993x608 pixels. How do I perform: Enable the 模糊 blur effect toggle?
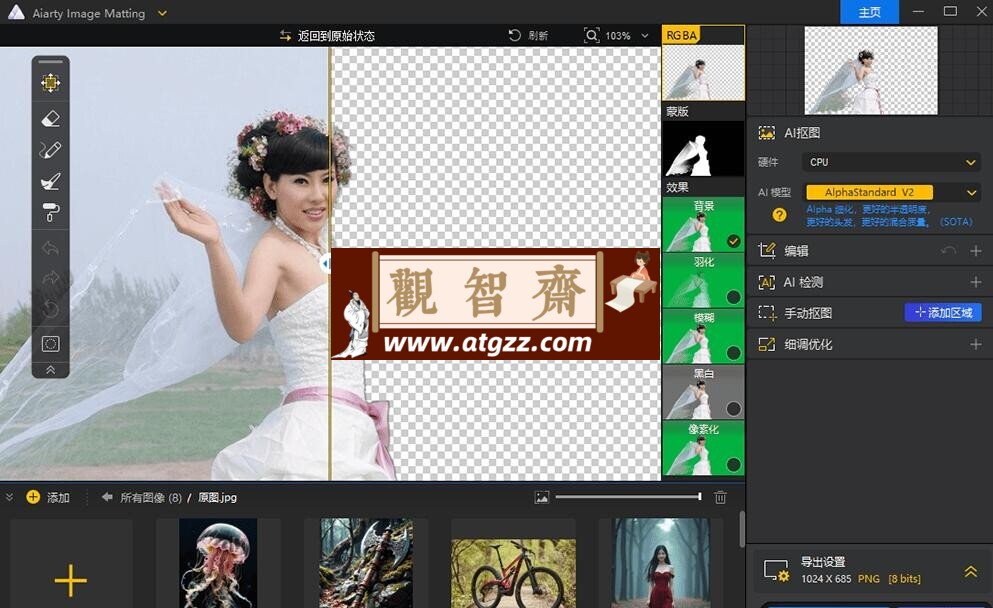733,353
